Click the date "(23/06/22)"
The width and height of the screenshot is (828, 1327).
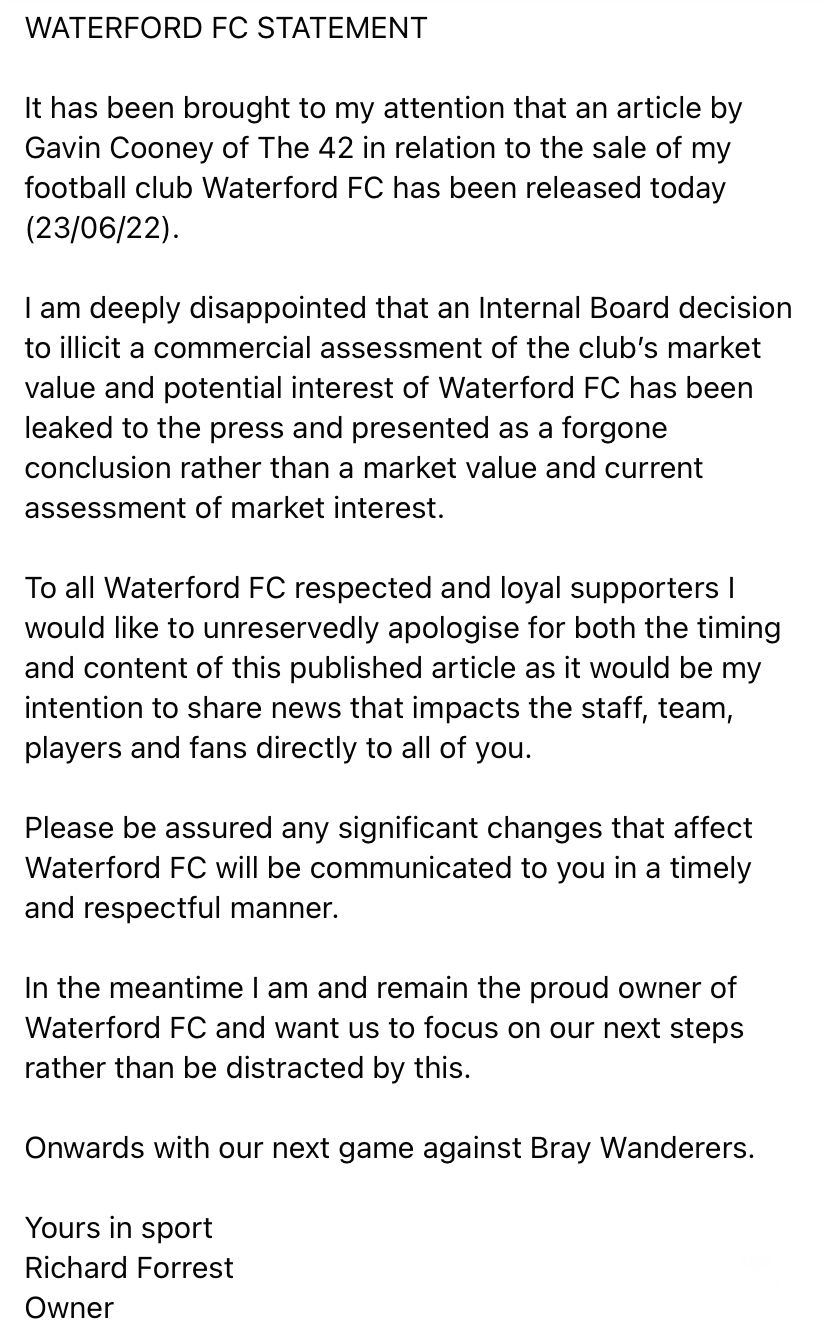click(x=103, y=228)
